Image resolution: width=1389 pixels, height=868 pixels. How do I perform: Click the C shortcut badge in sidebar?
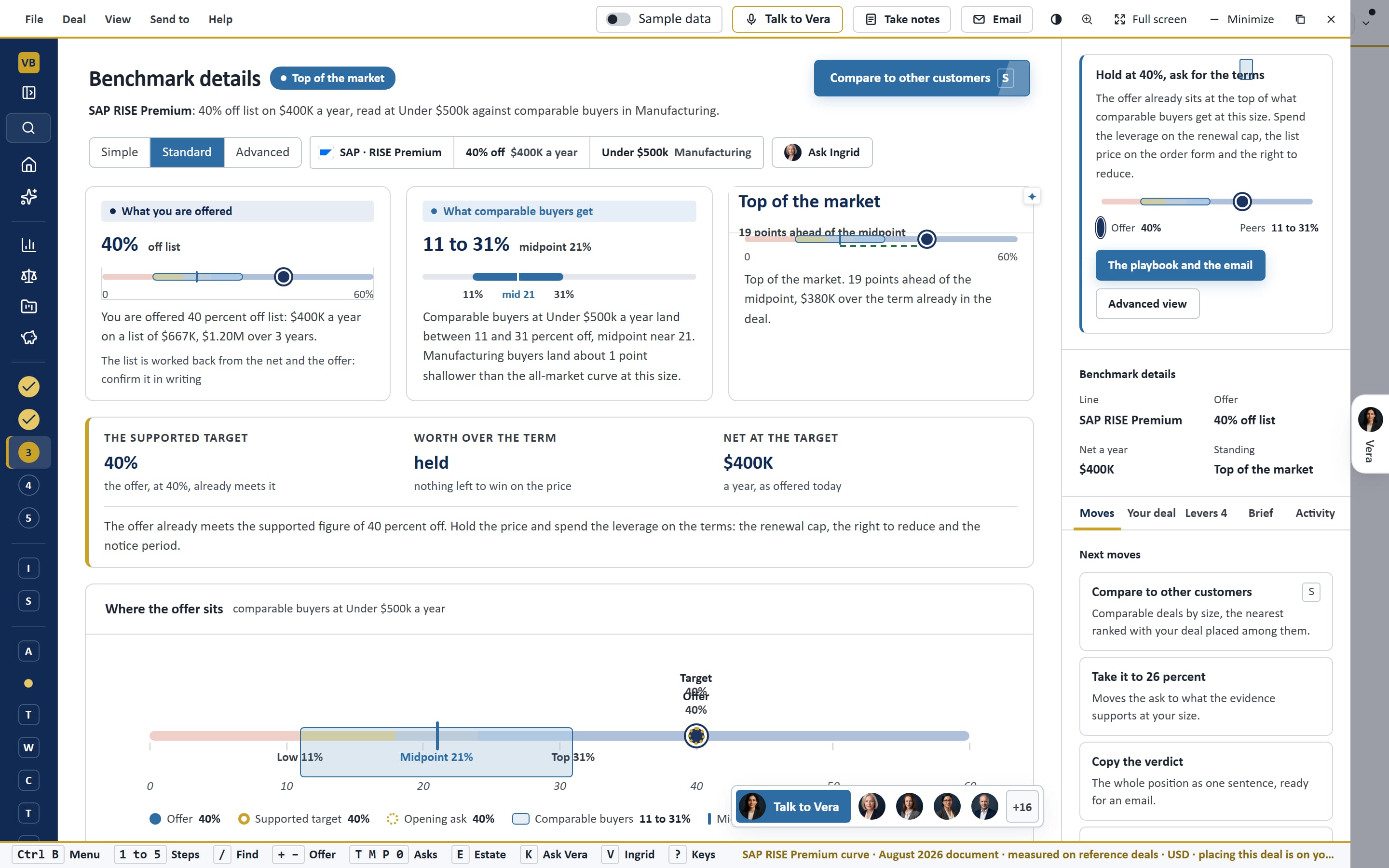click(x=28, y=780)
